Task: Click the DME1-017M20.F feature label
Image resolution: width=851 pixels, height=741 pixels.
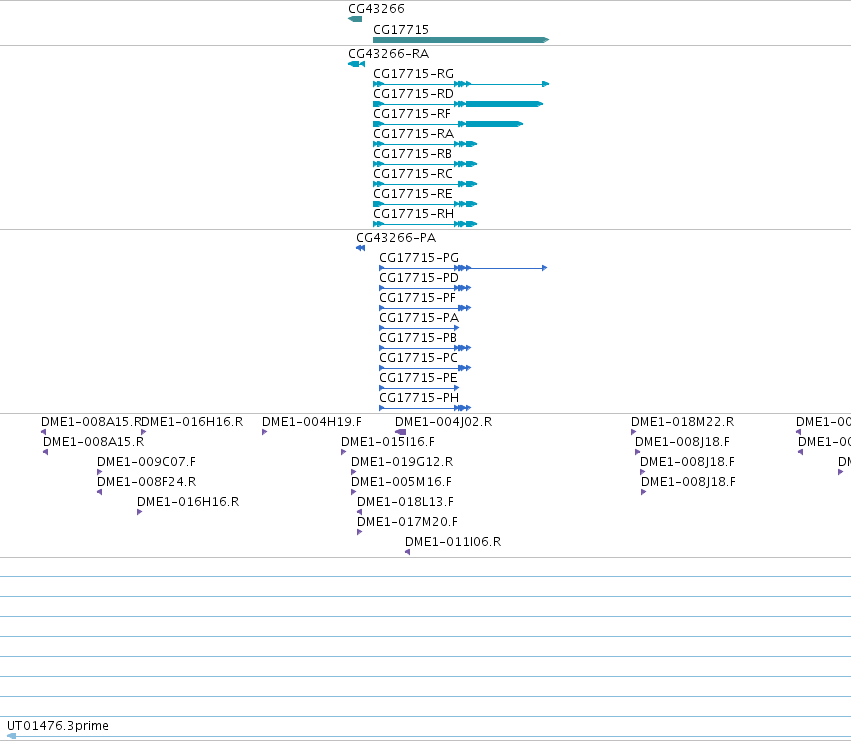Action: 408,523
